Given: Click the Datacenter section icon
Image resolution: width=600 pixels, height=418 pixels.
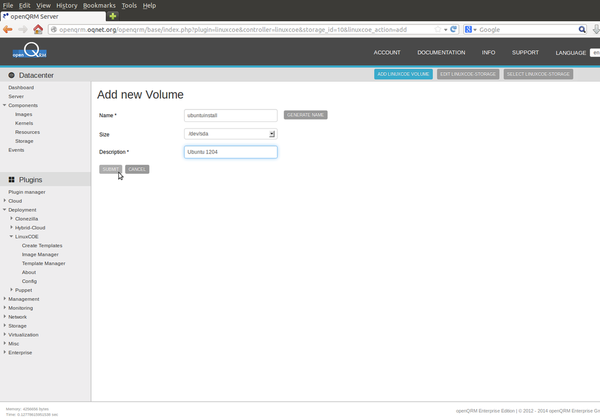Looking at the screenshot, I should point(11,75).
